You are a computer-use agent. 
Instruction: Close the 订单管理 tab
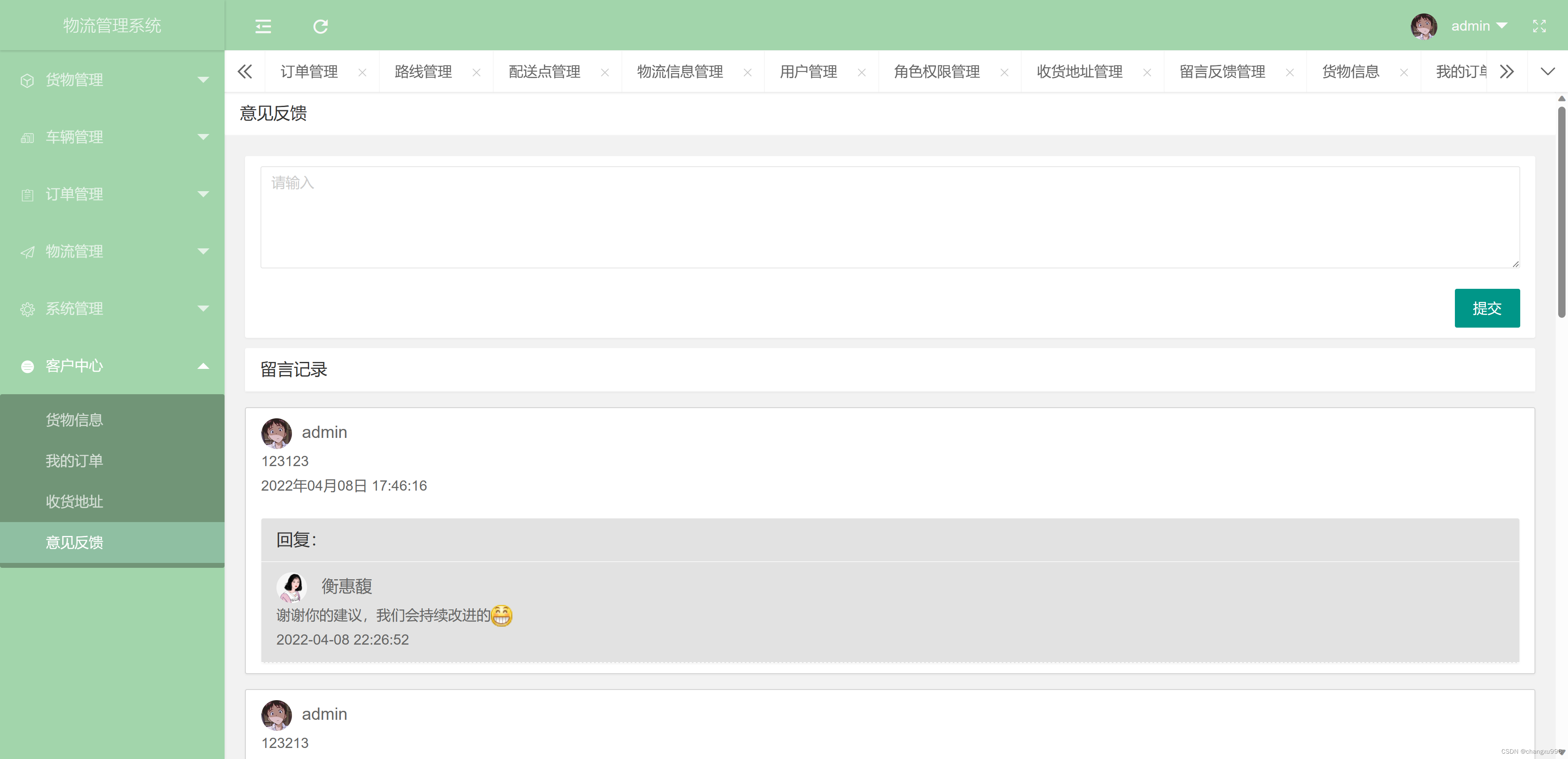pos(362,72)
